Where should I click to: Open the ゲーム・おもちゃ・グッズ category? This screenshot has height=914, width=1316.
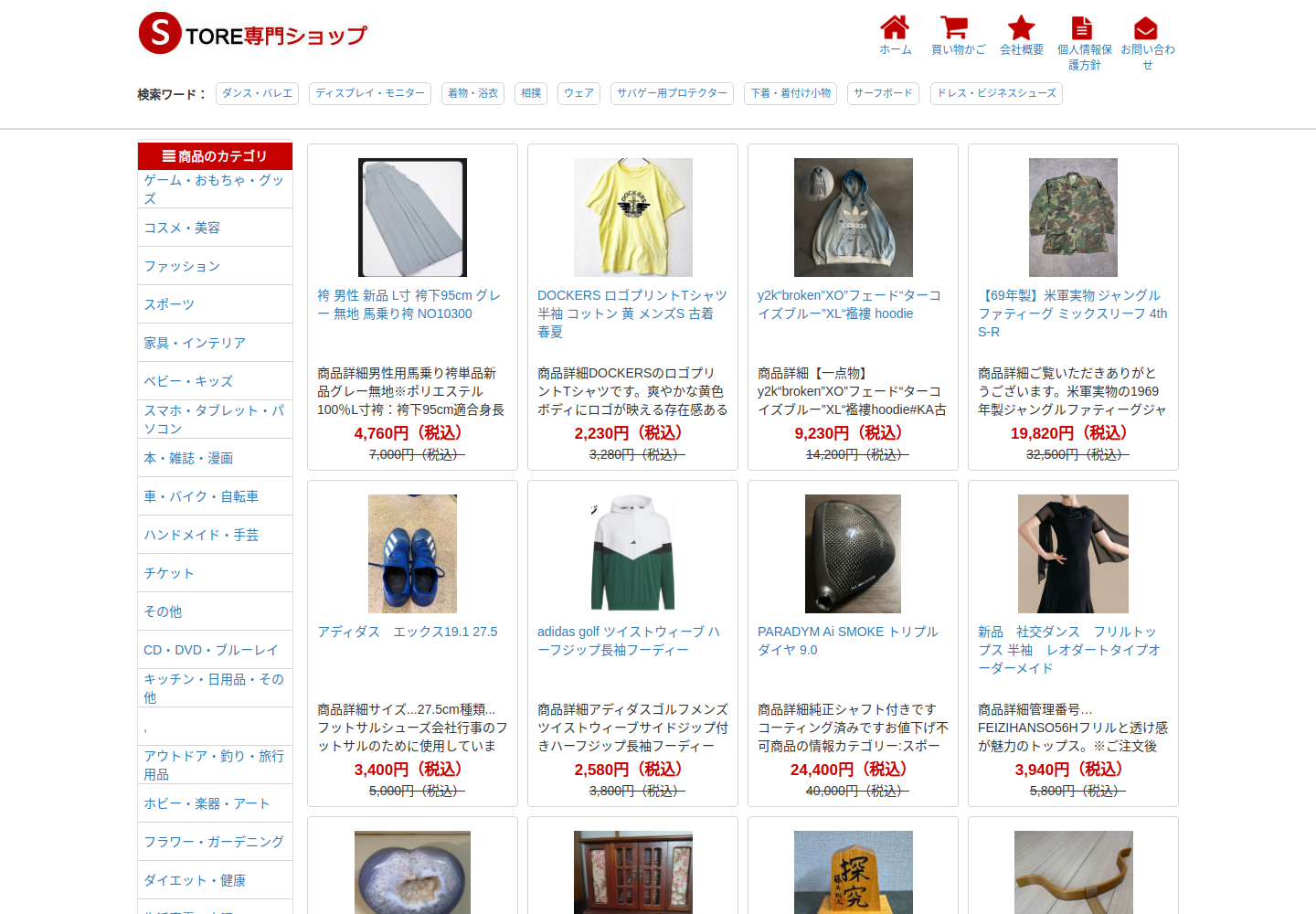coord(215,189)
